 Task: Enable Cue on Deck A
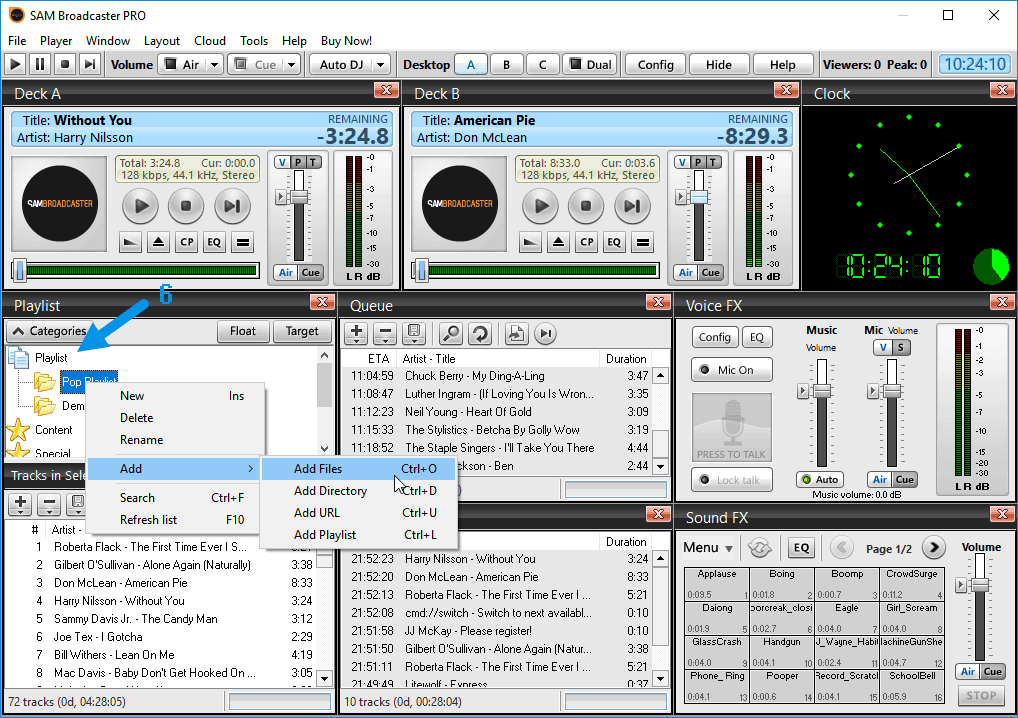click(x=311, y=271)
